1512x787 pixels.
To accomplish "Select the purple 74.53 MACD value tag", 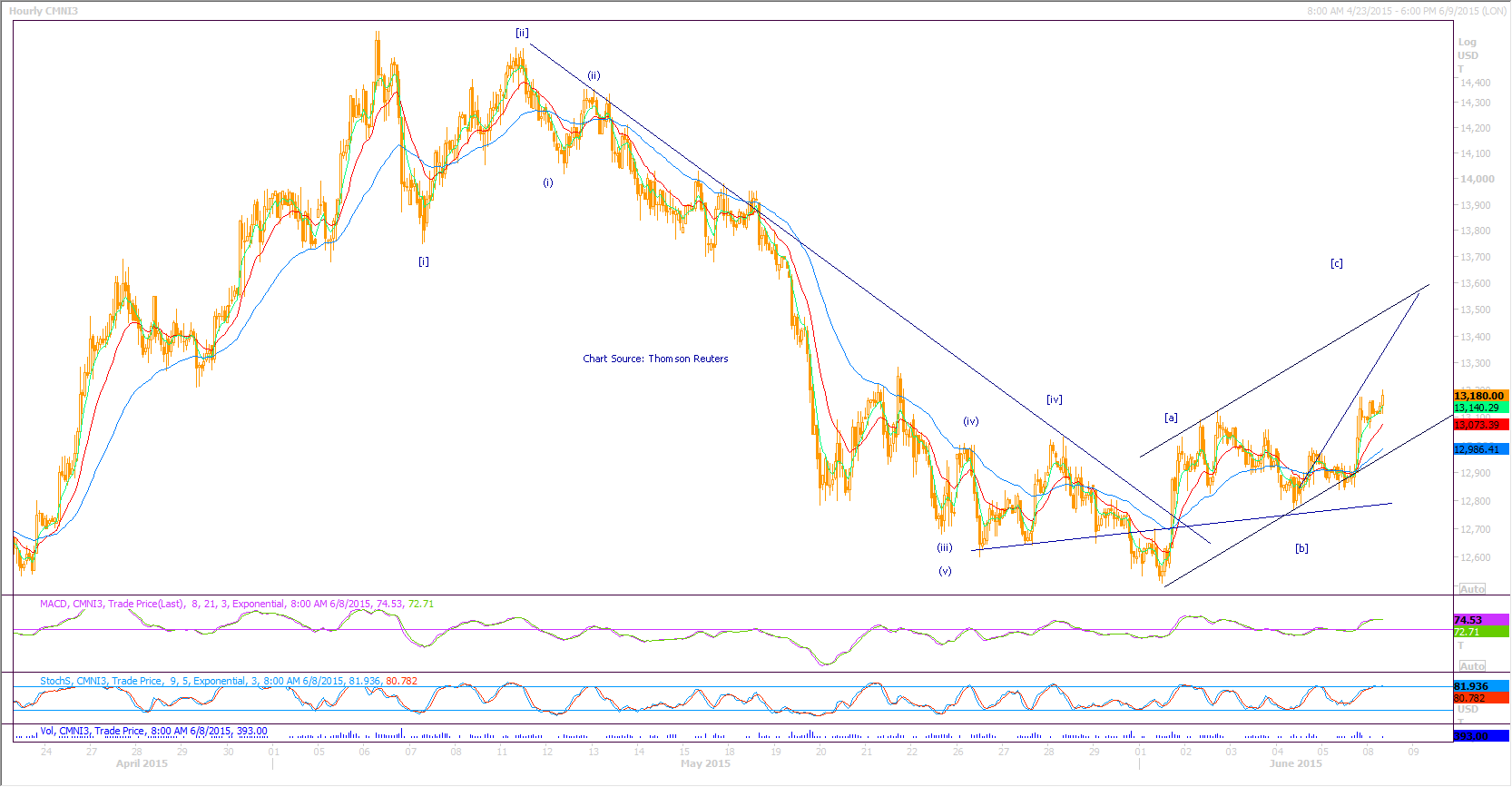I will click(1479, 620).
